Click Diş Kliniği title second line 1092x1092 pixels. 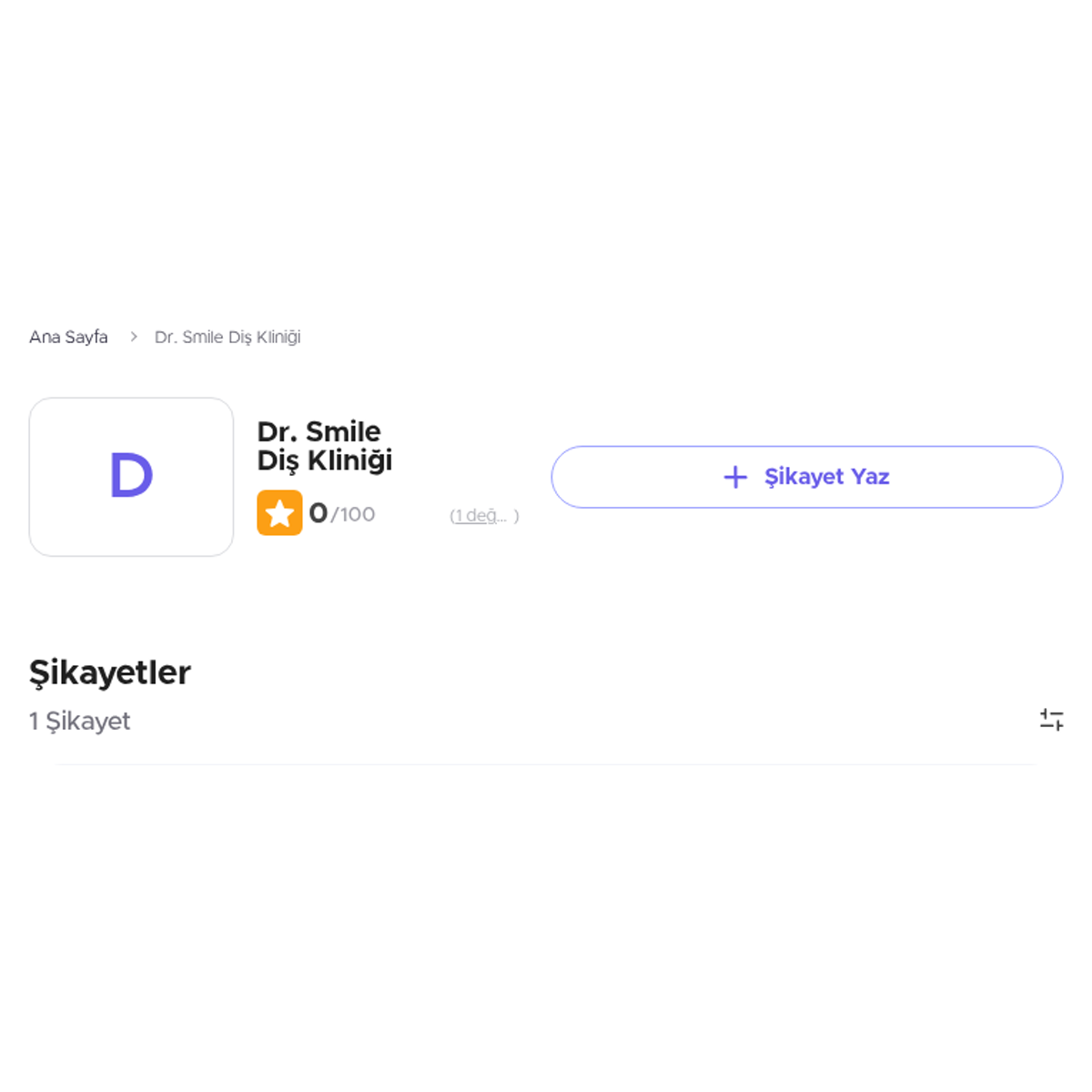(325, 460)
